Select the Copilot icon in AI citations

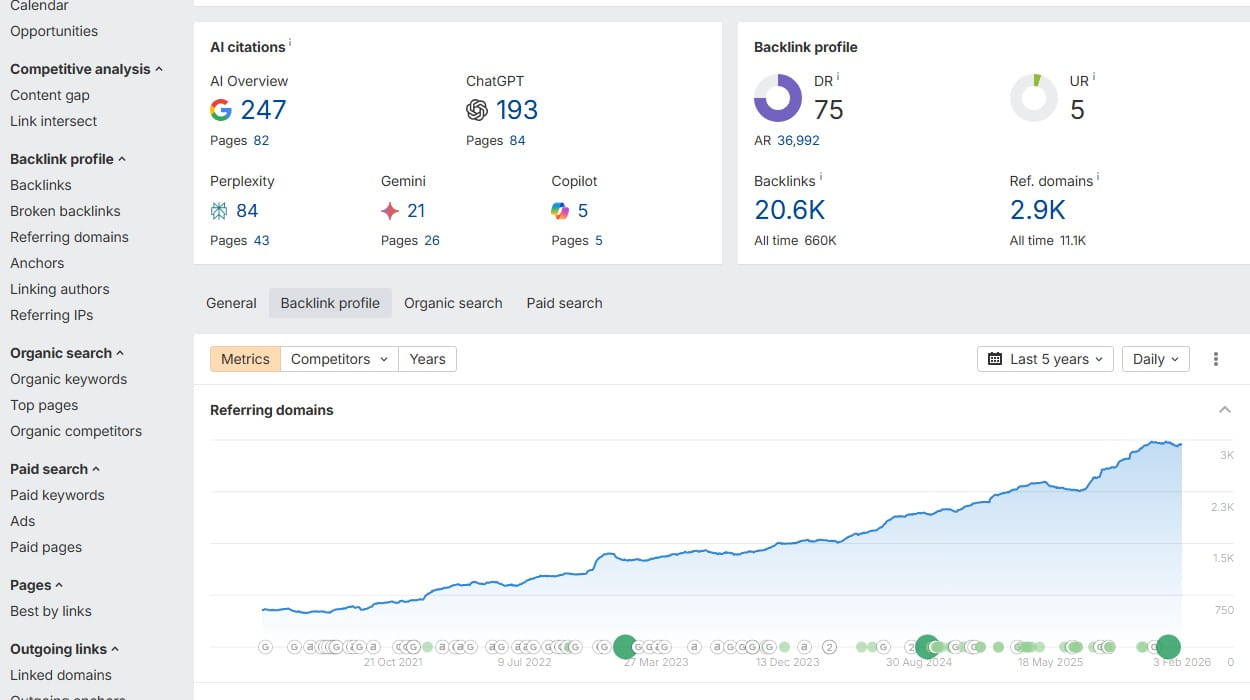(559, 211)
